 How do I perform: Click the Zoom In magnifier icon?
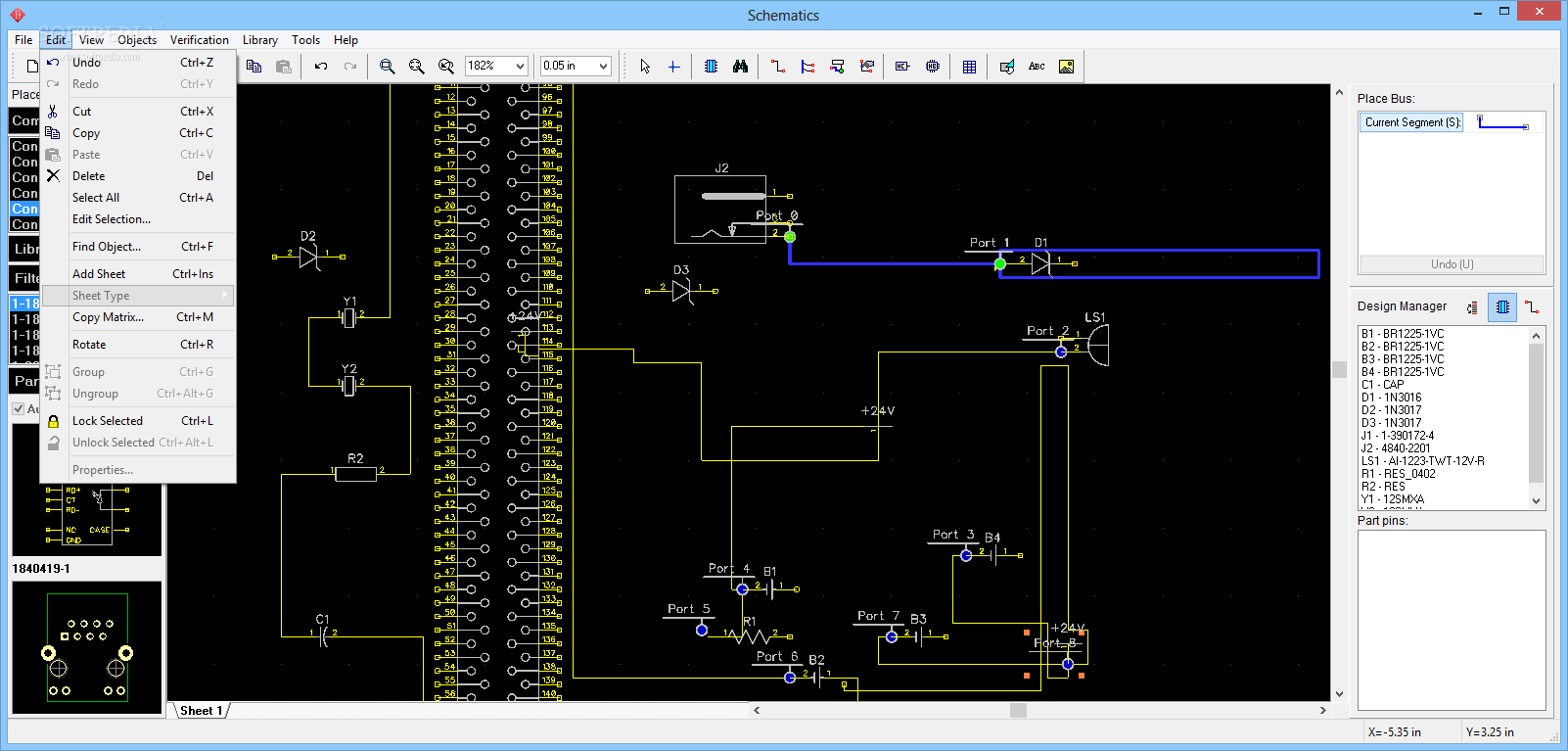point(388,67)
